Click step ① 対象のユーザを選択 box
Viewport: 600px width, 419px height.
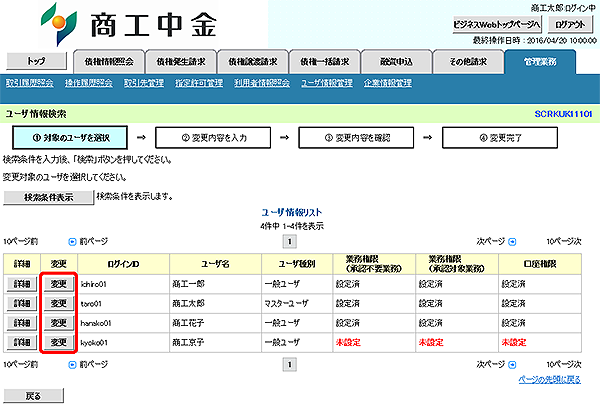pyautogui.click(x=70, y=138)
